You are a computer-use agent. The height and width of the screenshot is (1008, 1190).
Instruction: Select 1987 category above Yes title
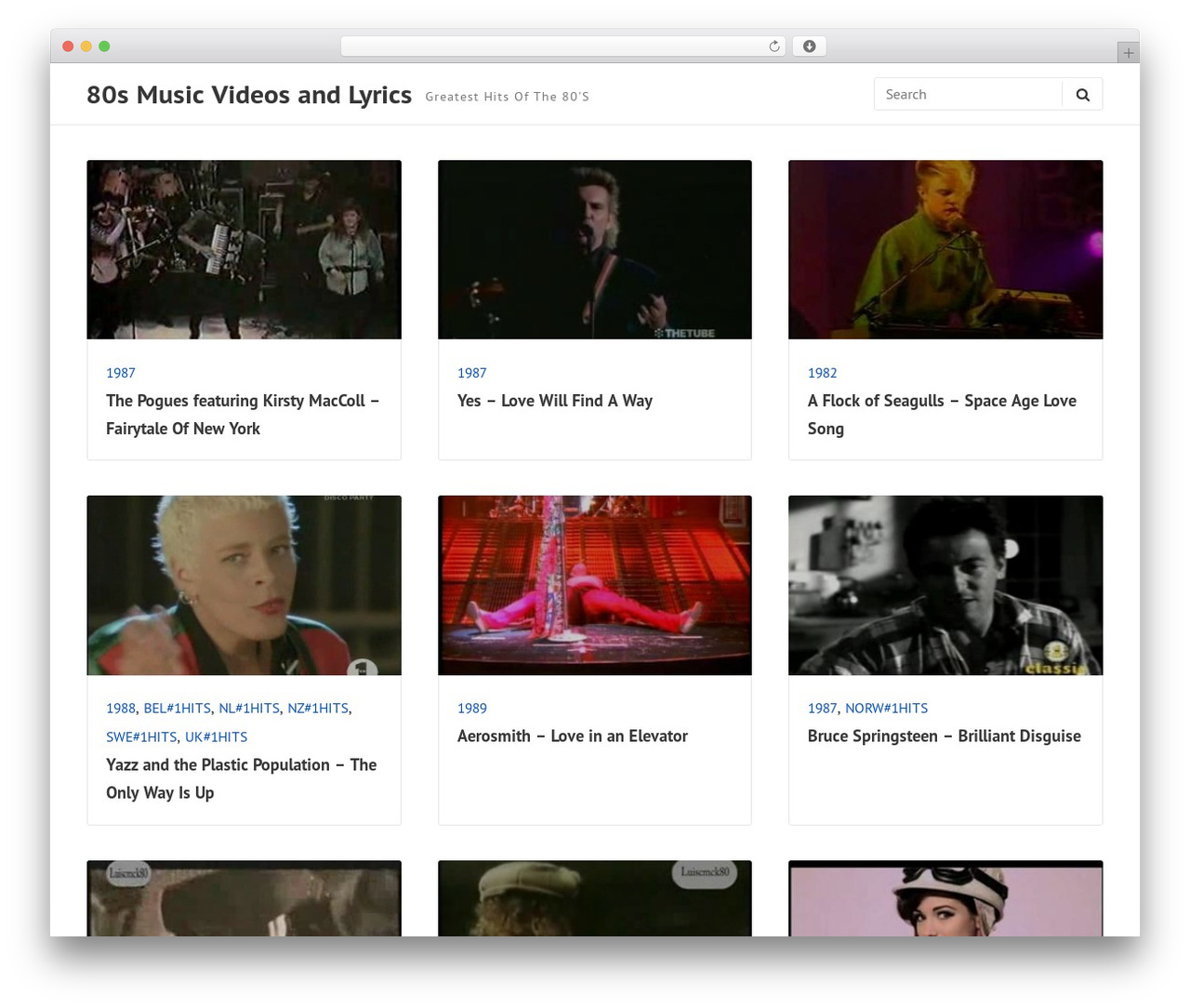[x=472, y=373]
